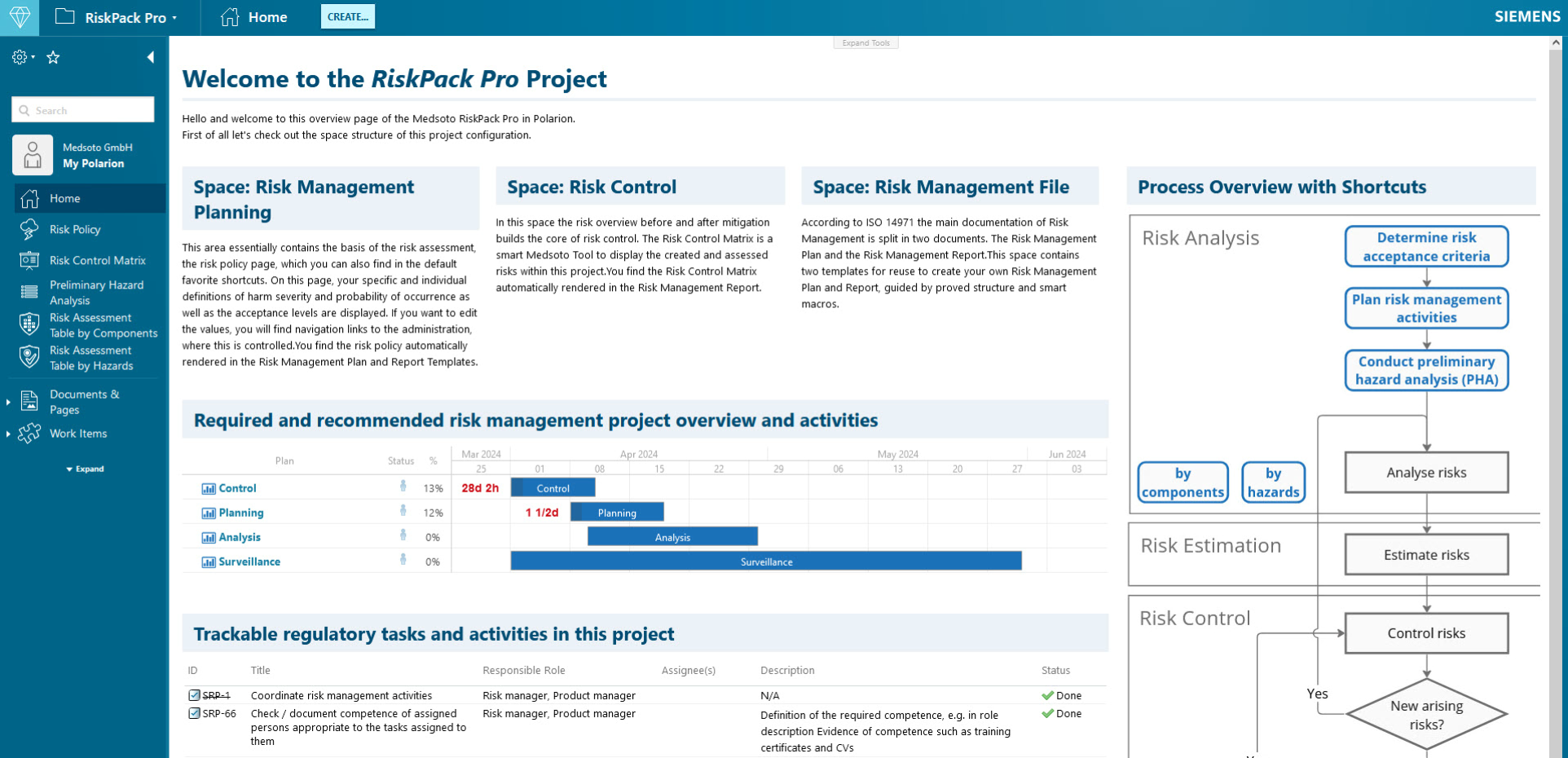Click the CREATE... button
The width and height of the screenshot is (1568, 758).
(348, 16)
